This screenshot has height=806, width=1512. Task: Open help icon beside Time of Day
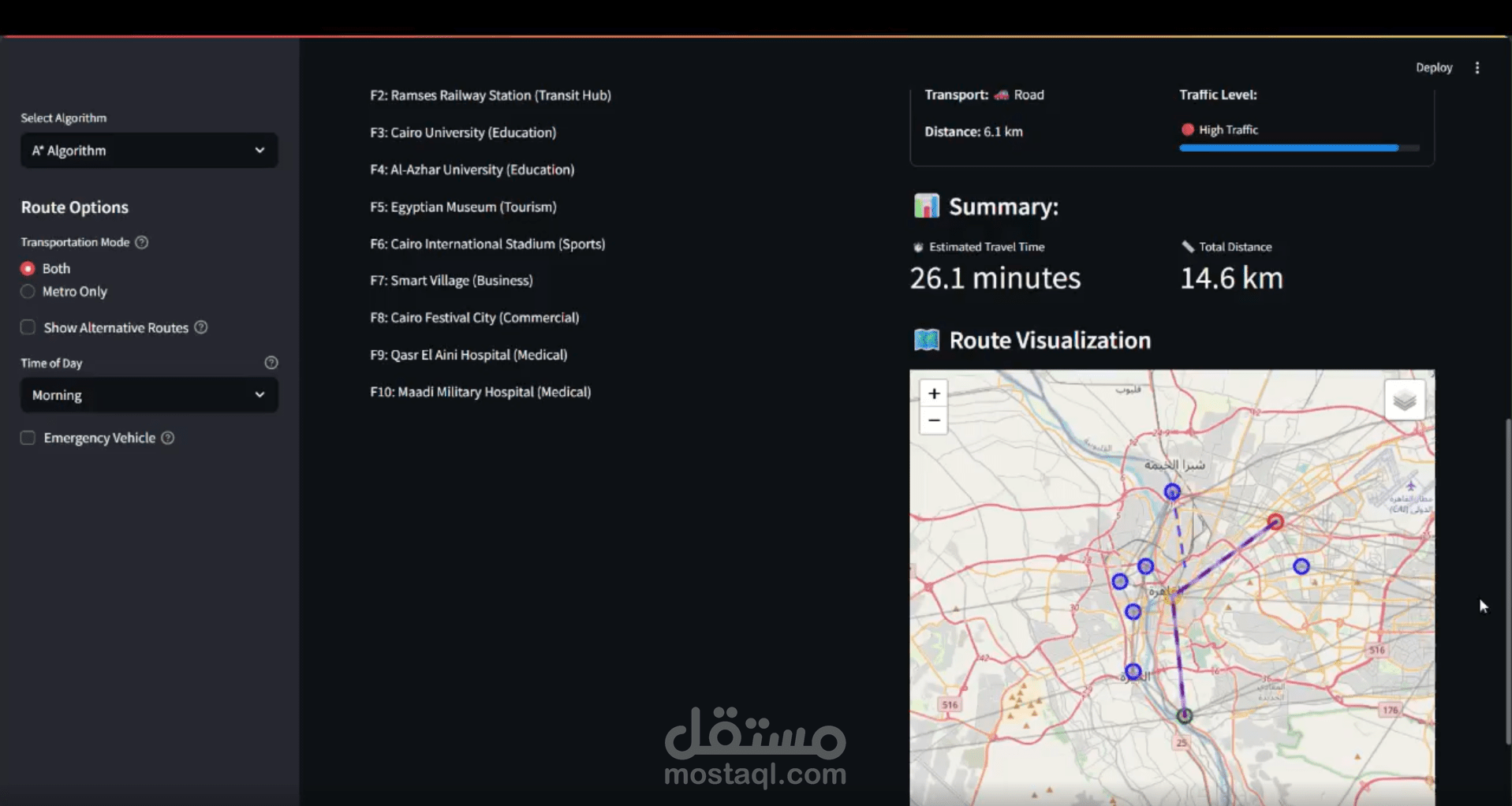(271, 363)
